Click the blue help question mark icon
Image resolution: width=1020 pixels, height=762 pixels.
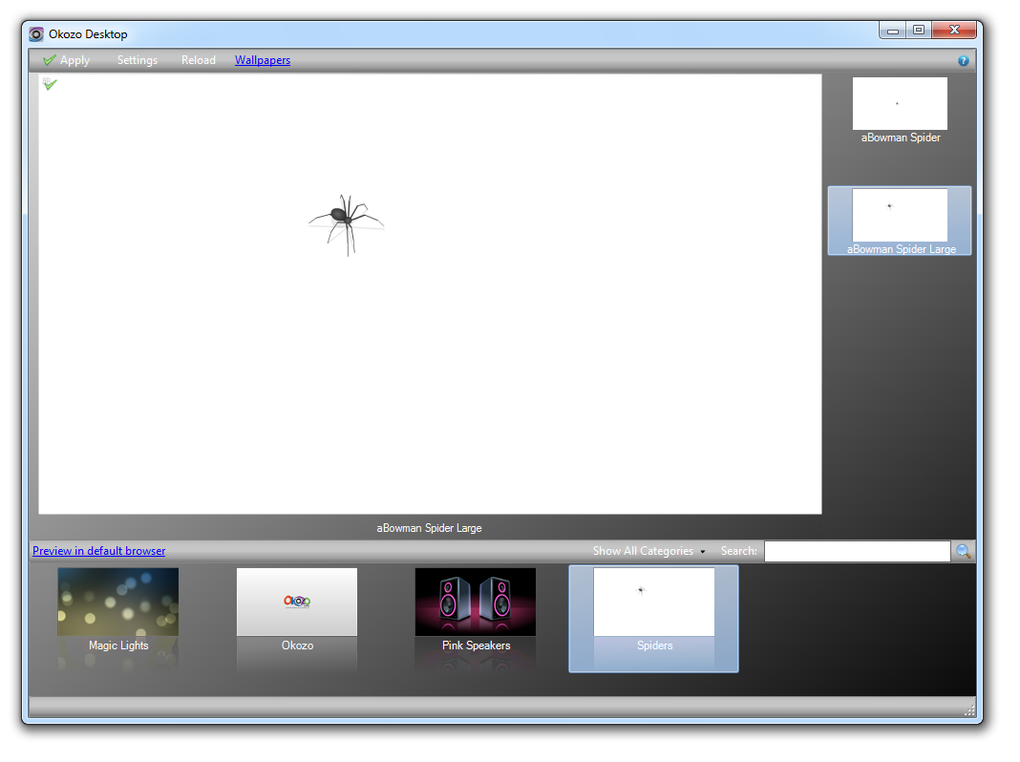tap(963, 61)
